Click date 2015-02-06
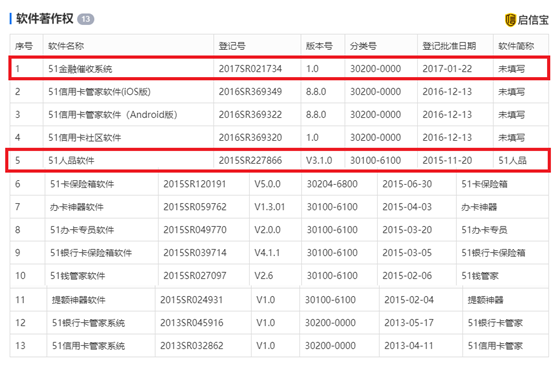558x372 pixels. pos(407,276)
